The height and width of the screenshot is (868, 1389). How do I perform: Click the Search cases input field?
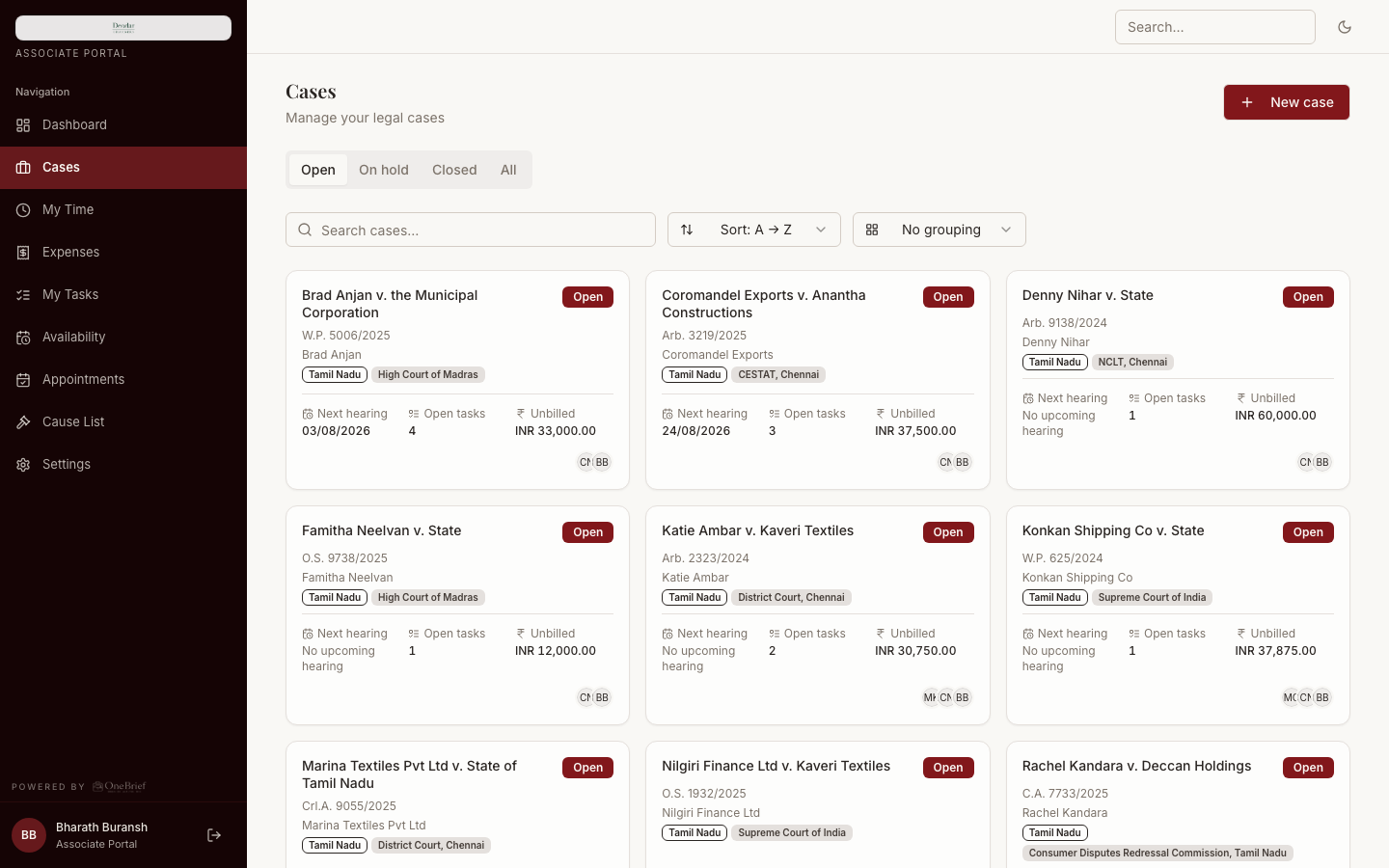(471, 230)
